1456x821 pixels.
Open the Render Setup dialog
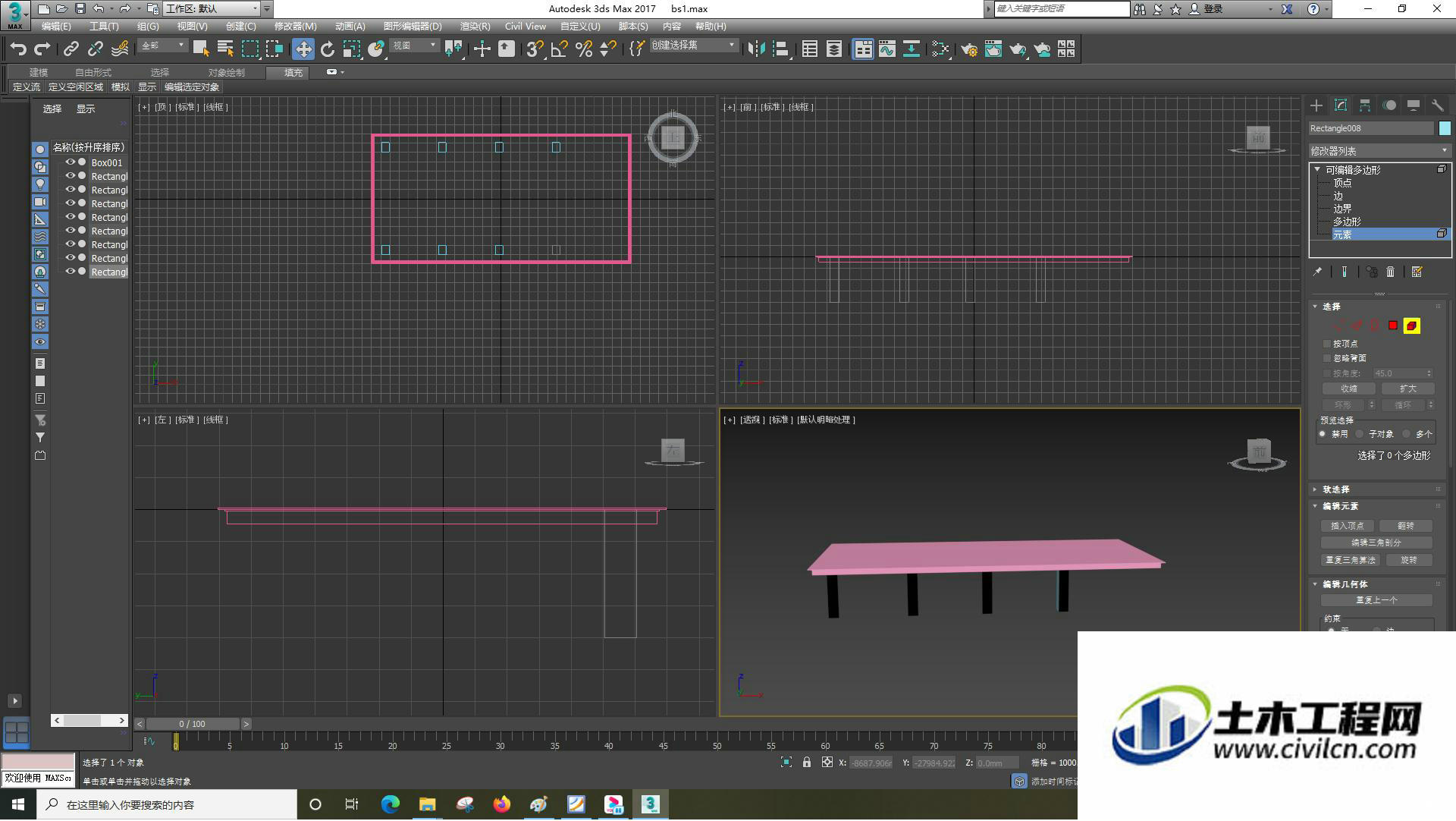pyautogui.click(x=969, y=49)
